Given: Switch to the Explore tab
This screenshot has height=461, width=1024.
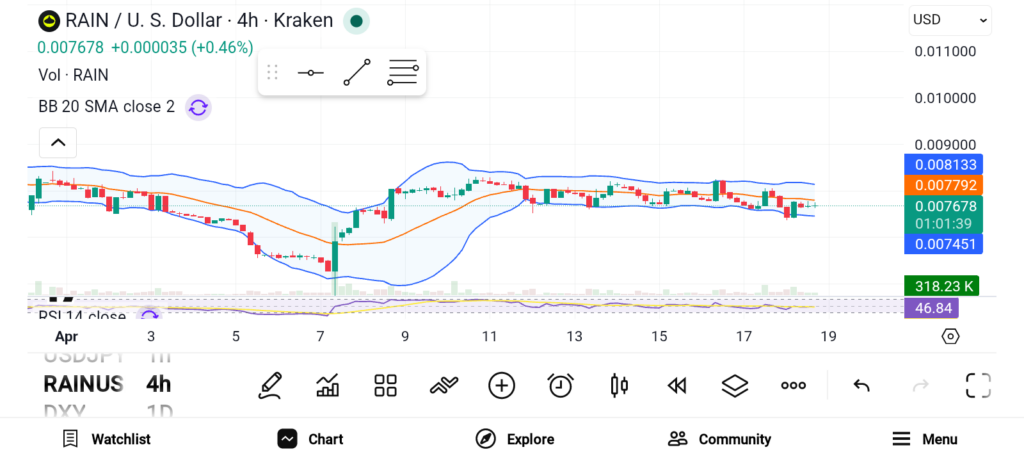Looking at the screenshot, I should point(514,439).
